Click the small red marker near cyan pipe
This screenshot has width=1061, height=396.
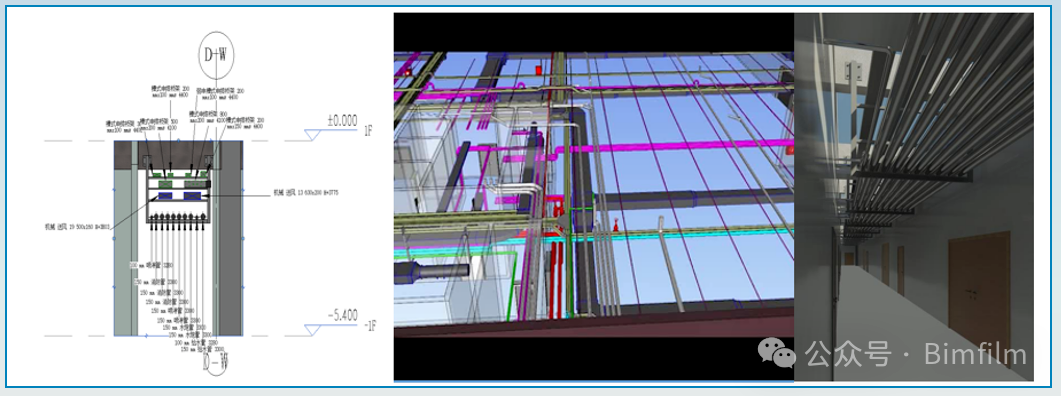click(x=616, y=225)
